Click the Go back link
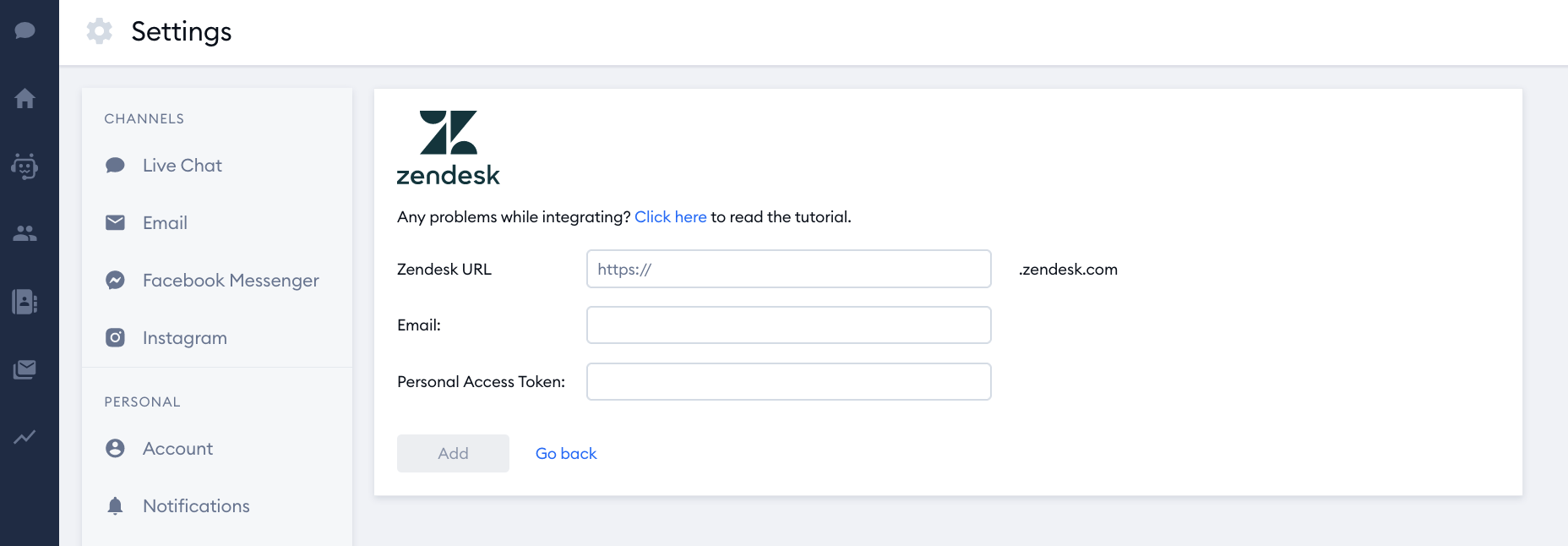The height and width of the screenshot is (546, 1568). [566, 454]
